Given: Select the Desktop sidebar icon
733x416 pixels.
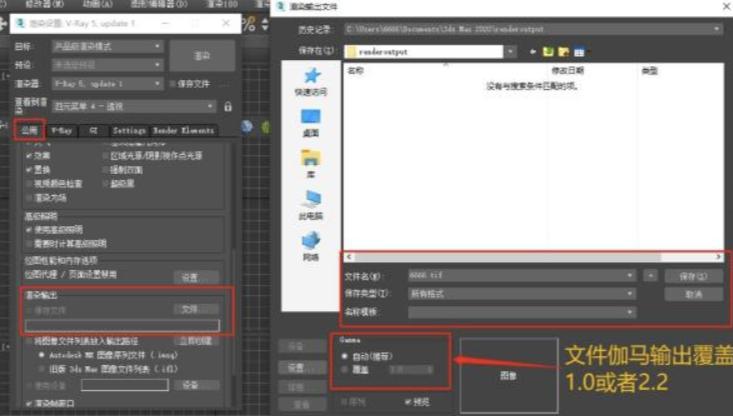Looking at the screenshot, I should [311, 122].
